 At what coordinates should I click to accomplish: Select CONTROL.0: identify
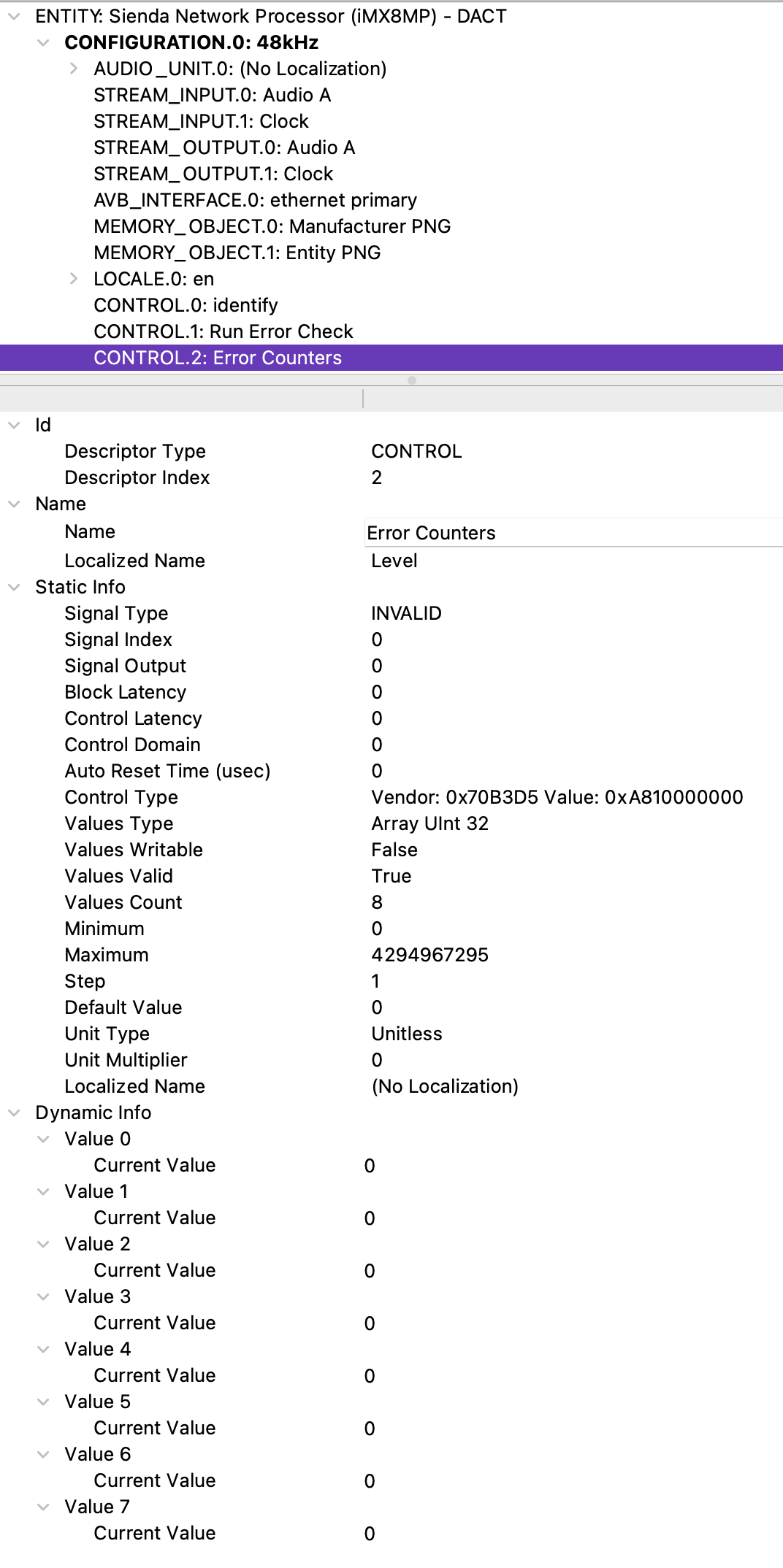(391, 305)
